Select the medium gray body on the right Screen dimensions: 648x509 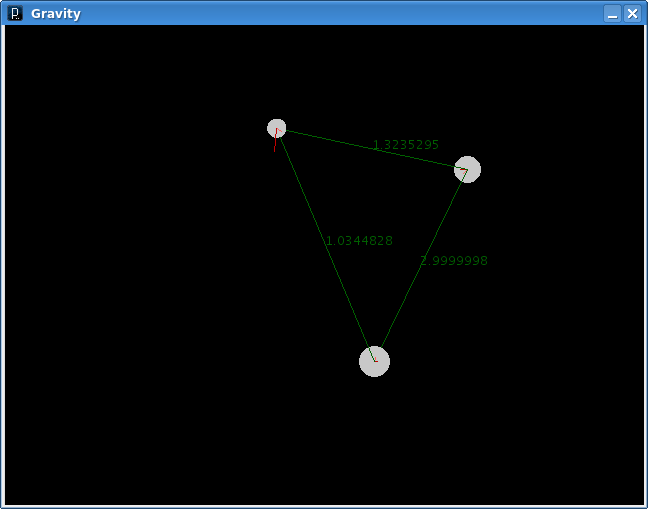click(x=467, y=169)
